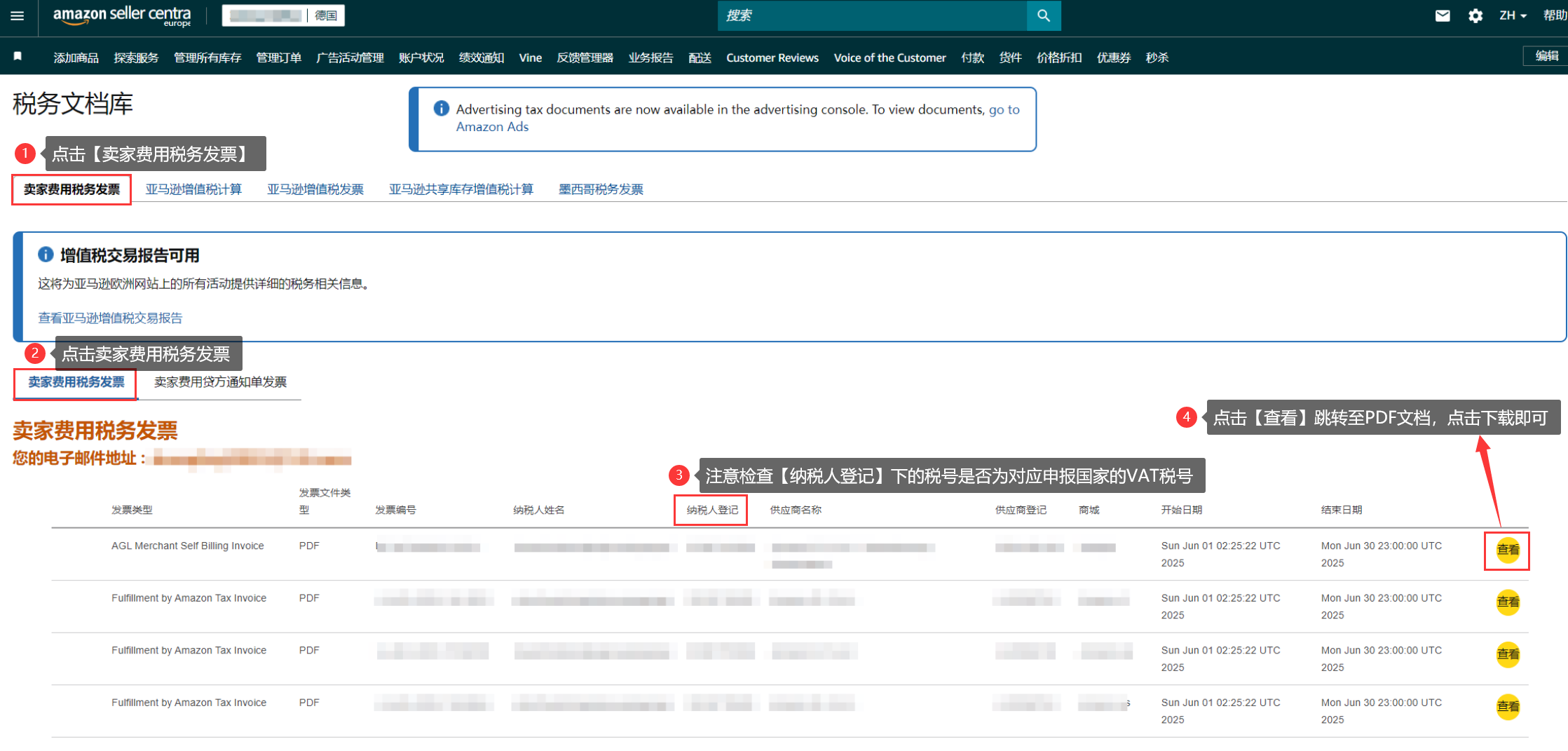This screenshot has width=1568, height=751.
Task: Click the 发票编号 column header
Action: 395,510
